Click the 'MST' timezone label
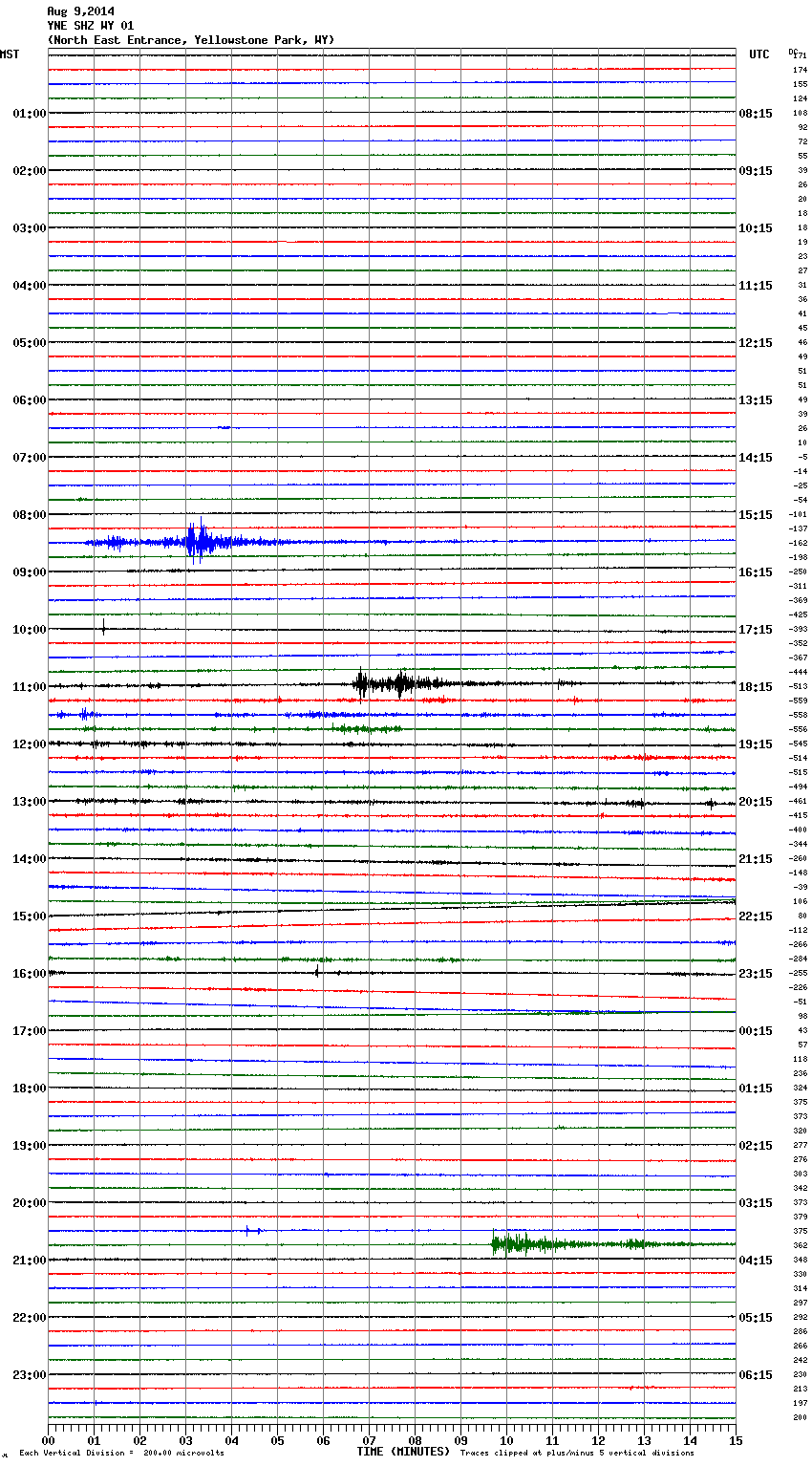812x1466 pixels. click(10, 54)
